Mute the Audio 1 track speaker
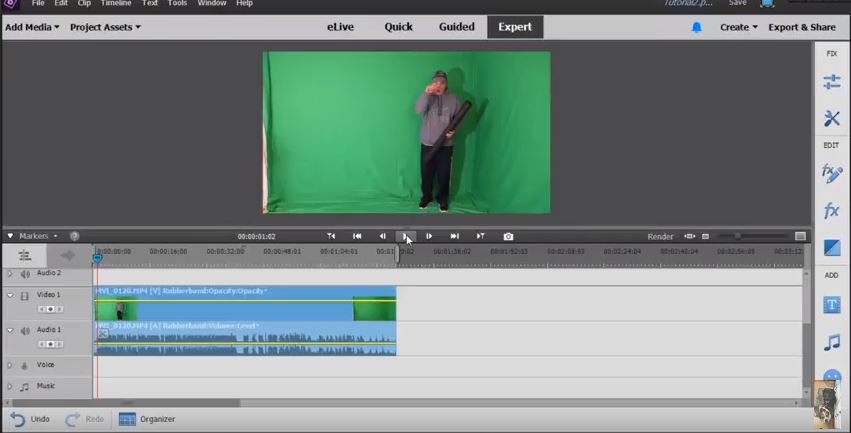851x433 pixels. pos(25,330)
